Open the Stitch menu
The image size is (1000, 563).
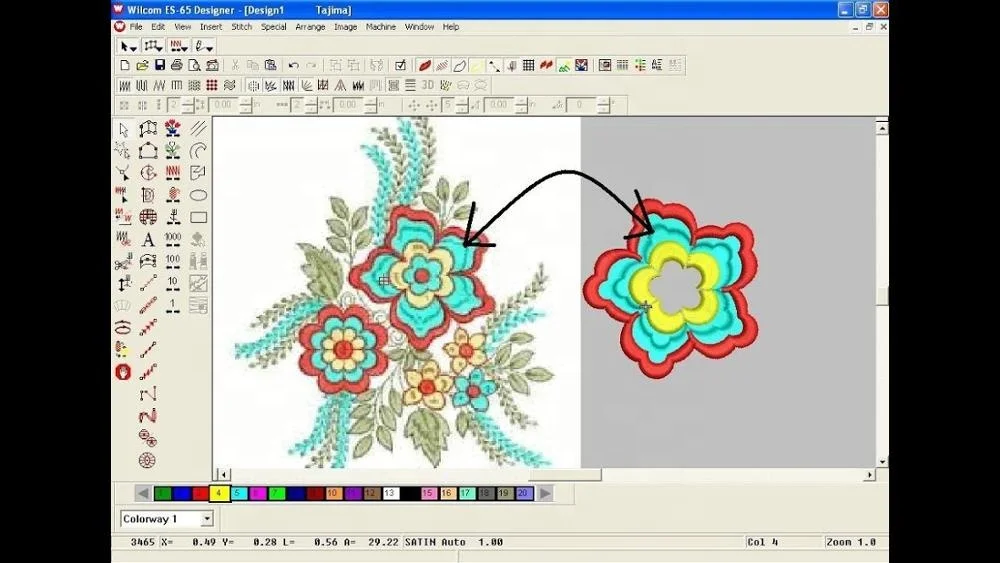(241, 27)
